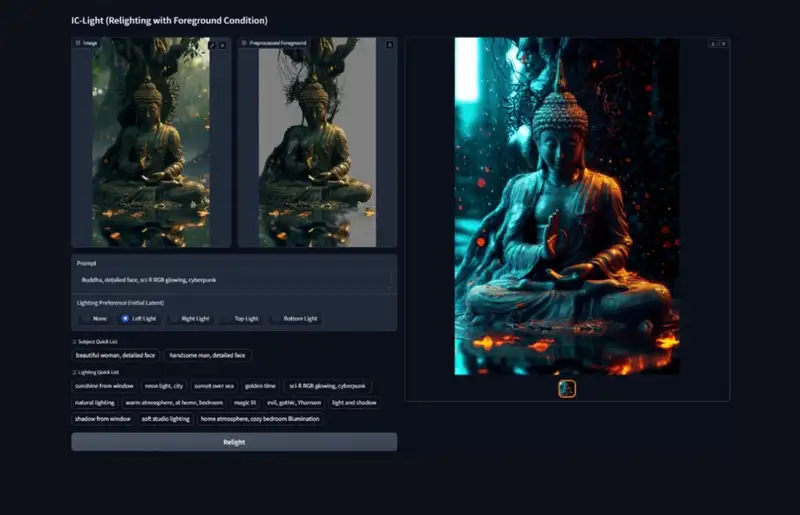This screenshot has width=800, height=515.
Task: Click the Preprocessed Foreground label
Action: click(274, 43)
